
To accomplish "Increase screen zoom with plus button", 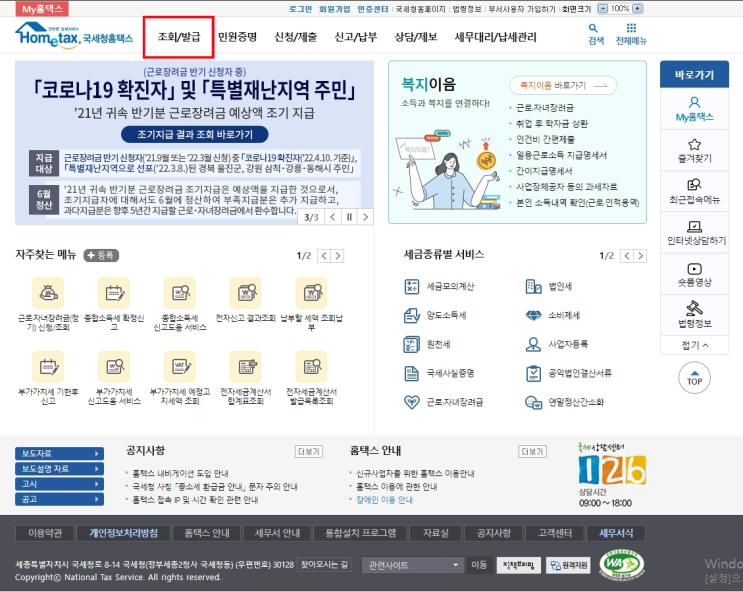I will pyautogui.click(x=638, y=9).
